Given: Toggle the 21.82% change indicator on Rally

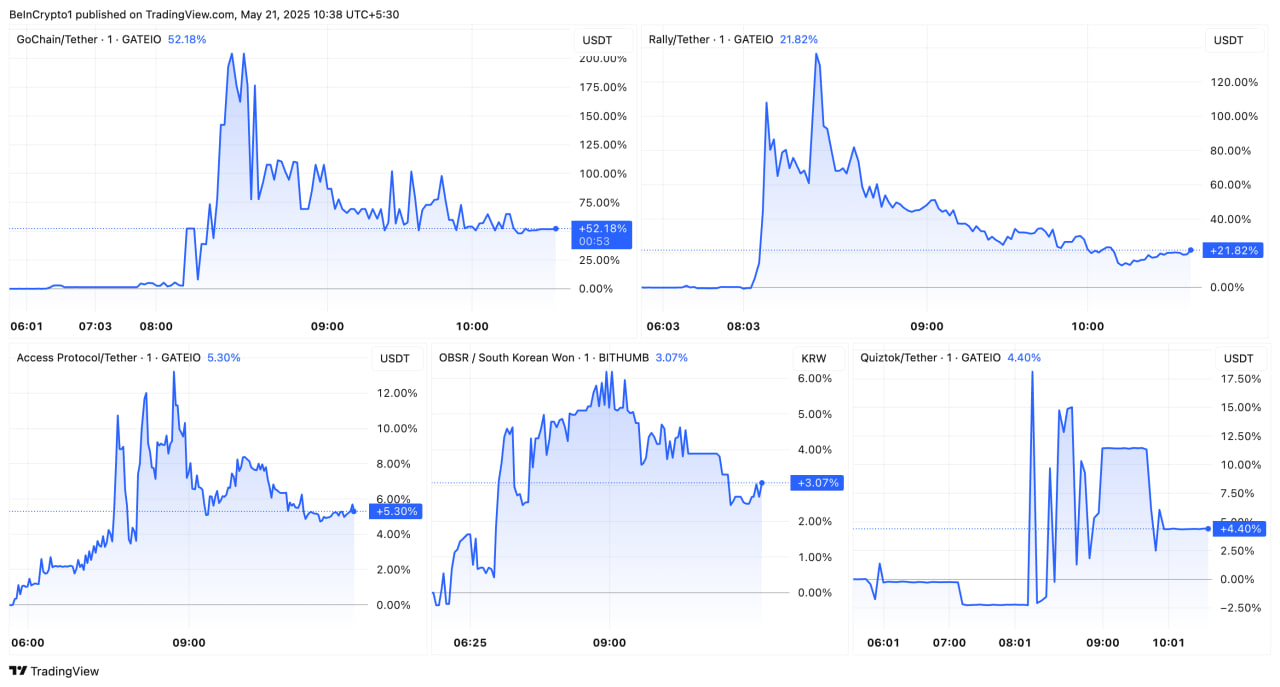Looking at the screenshot, I should [797, 39].
